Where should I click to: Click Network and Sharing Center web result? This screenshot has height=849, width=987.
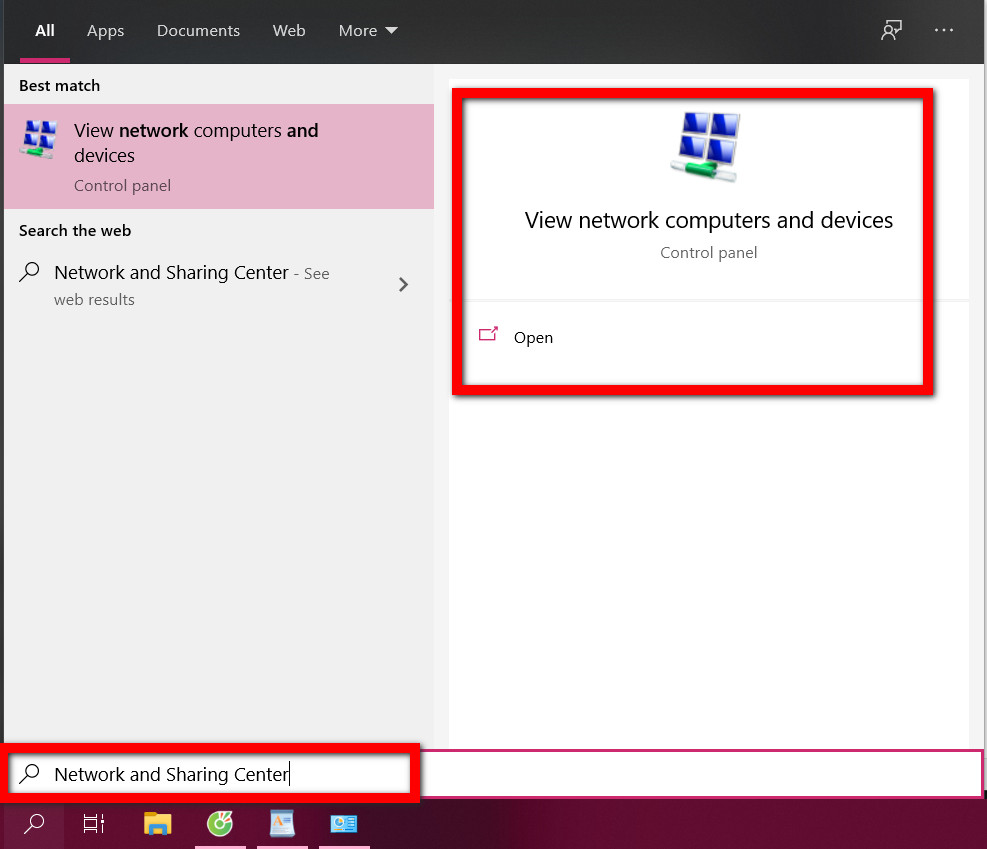[219, 285]
